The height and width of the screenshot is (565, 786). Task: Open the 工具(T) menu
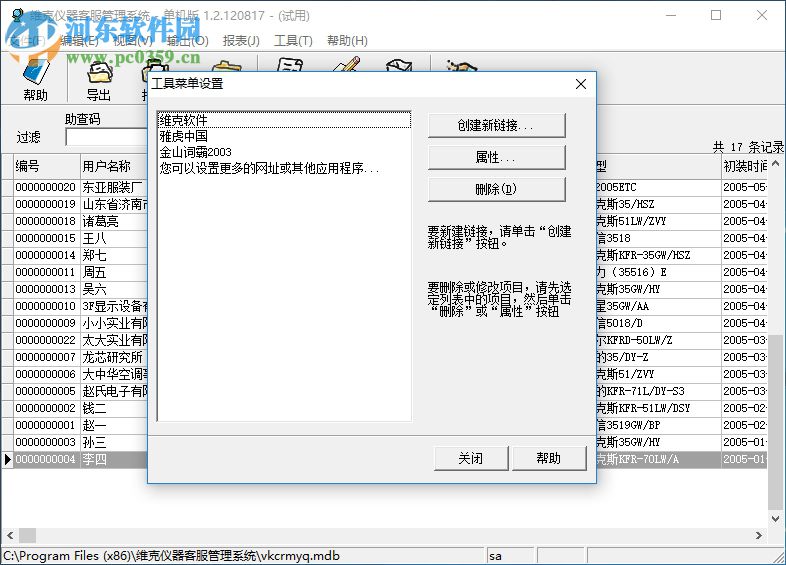click(293, 41)
